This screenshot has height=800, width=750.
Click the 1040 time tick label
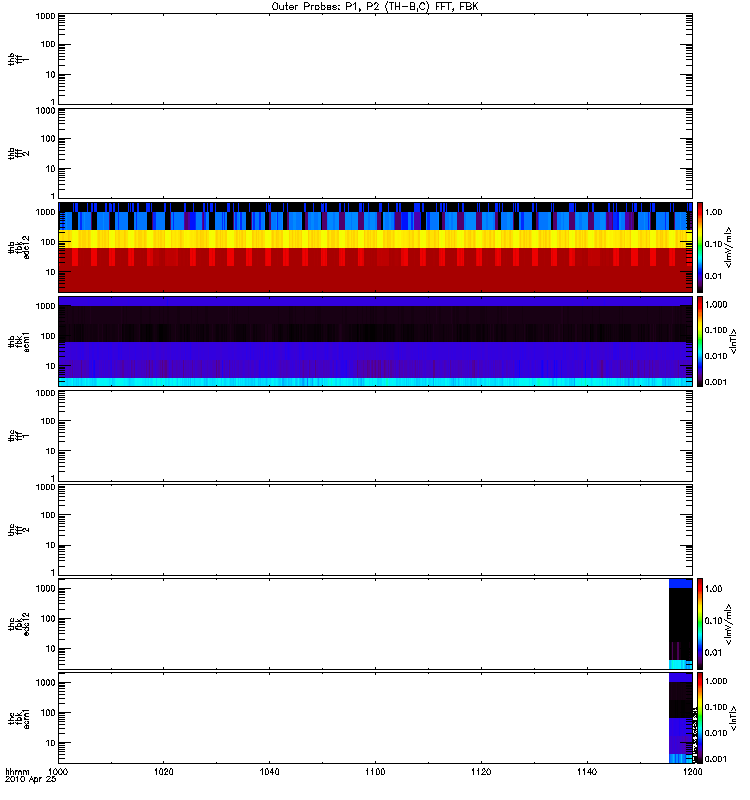click(x=269, y=772)
